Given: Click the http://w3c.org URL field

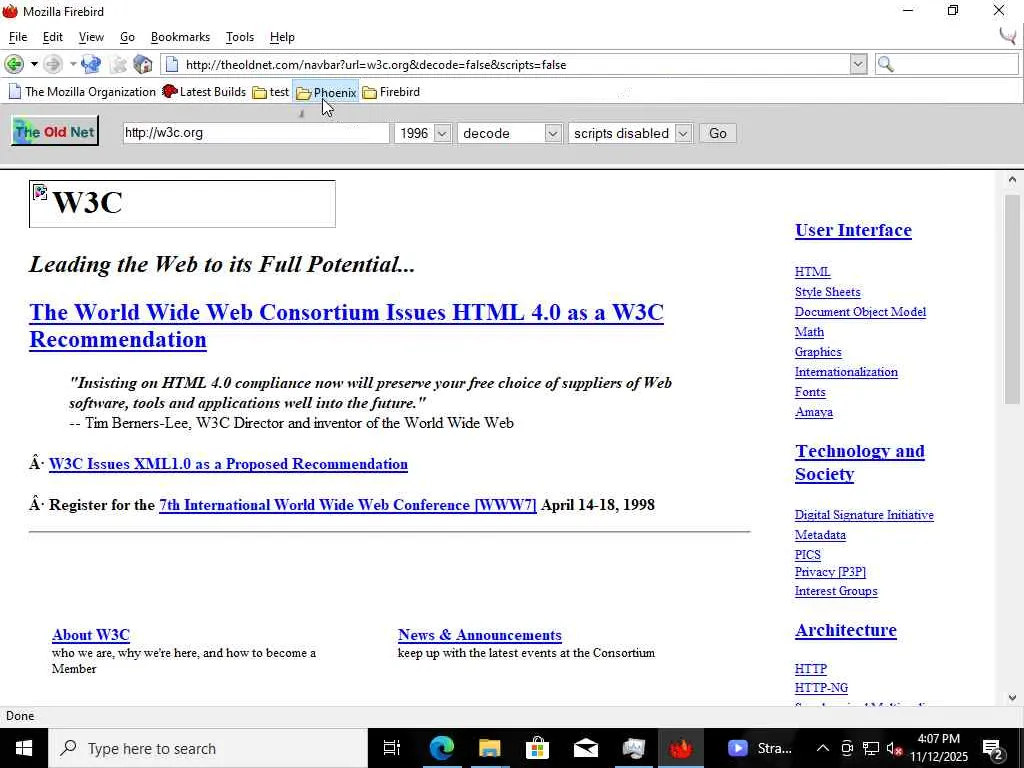Looking at the screenshot, I should [256, 133].
